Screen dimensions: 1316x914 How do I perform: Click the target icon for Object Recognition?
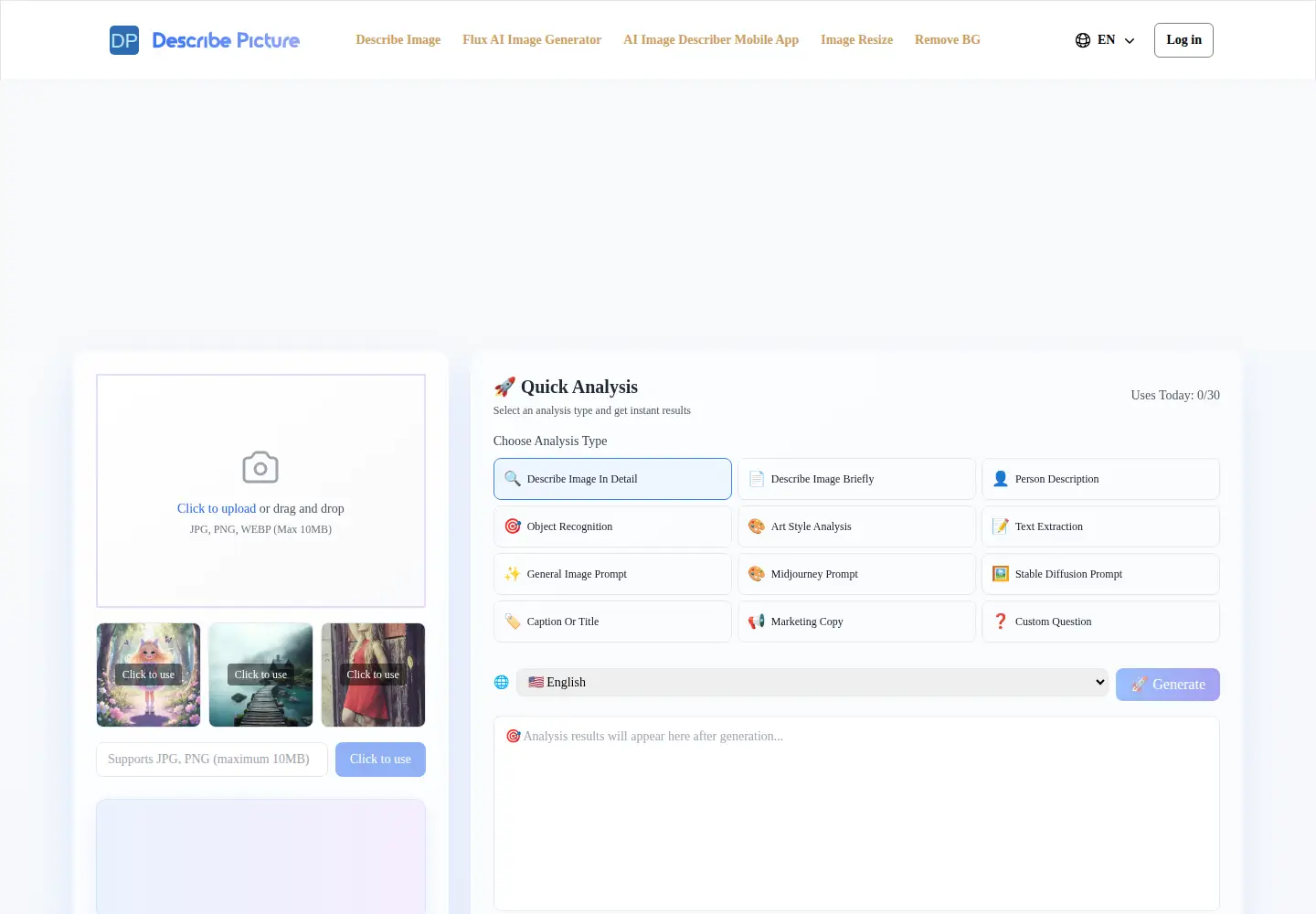coord(513,526)
